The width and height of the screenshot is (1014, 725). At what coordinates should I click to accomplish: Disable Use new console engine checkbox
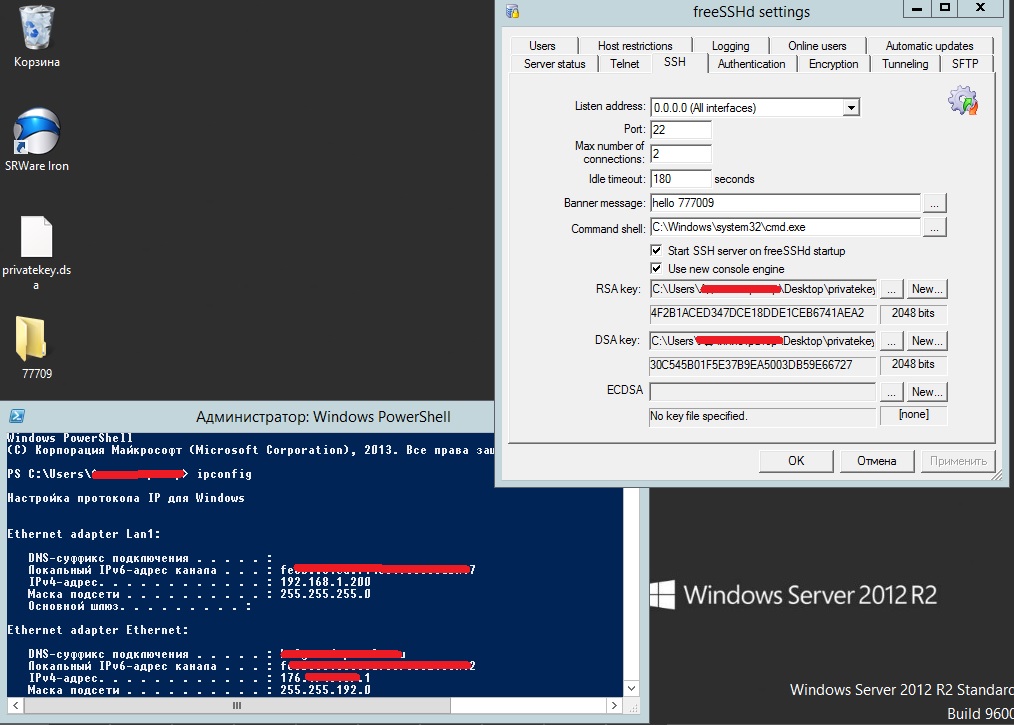(x=657, y=269)
